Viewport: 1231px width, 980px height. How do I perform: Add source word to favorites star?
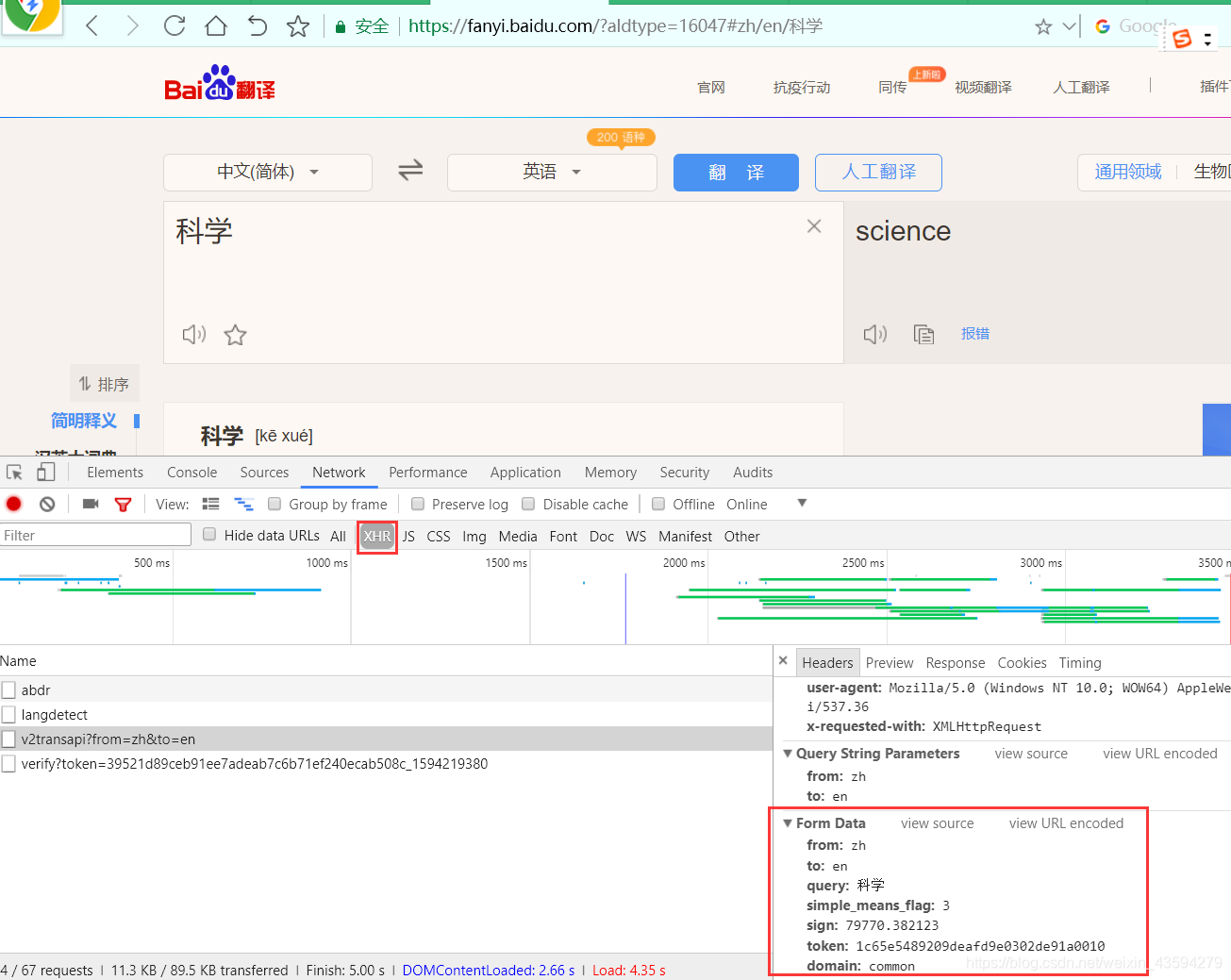coord(236,334)
